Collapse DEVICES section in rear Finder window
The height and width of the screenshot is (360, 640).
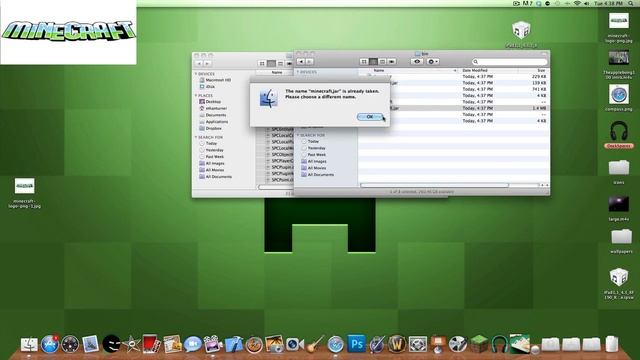(x=196, y=74)
